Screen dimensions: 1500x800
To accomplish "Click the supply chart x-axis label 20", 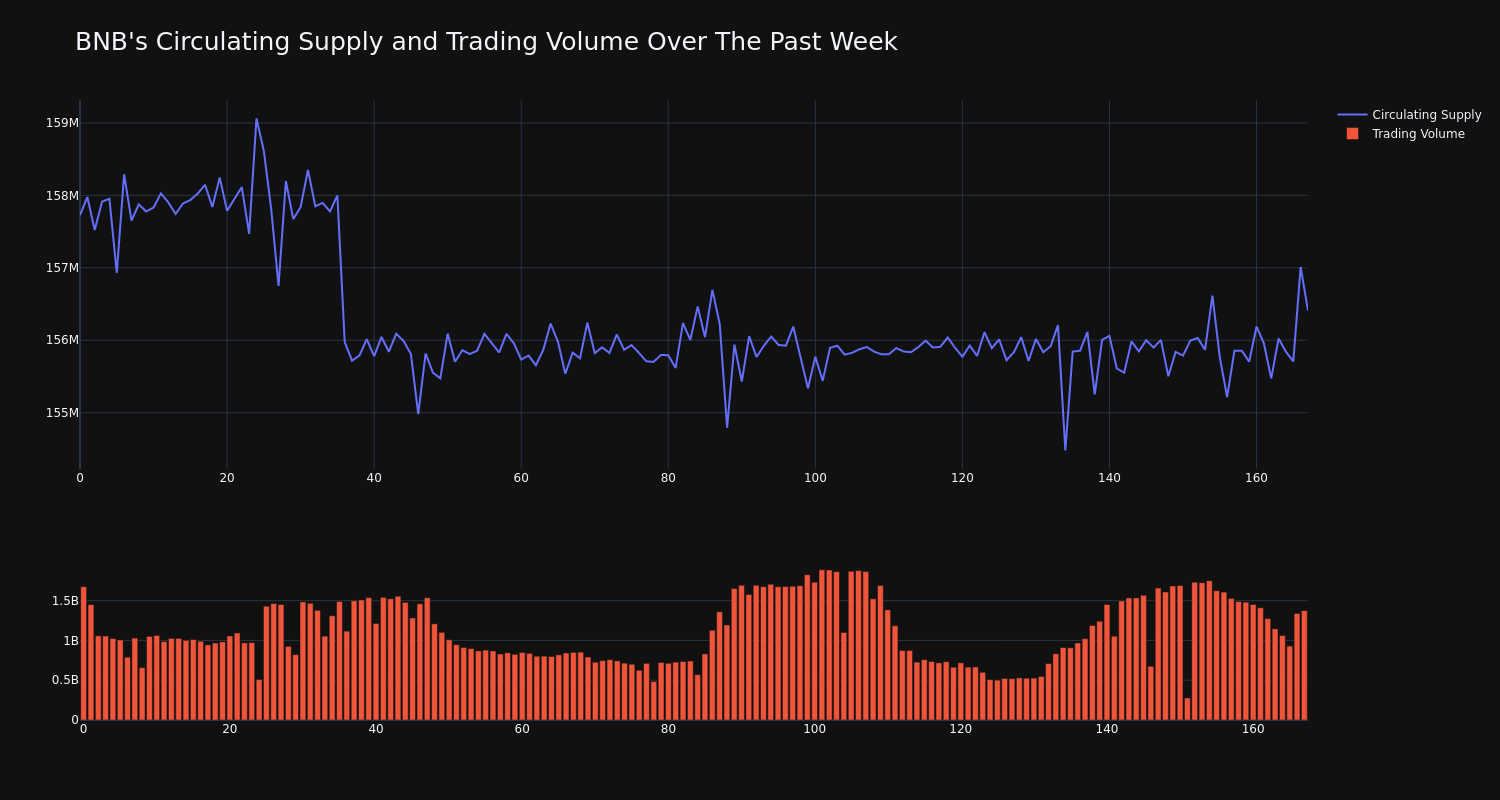I will tap(227, 478).
